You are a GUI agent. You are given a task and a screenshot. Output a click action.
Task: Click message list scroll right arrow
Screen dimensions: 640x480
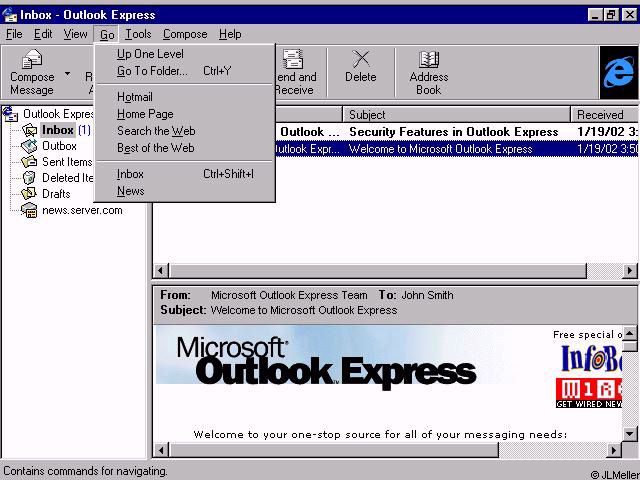coord(630,271)
